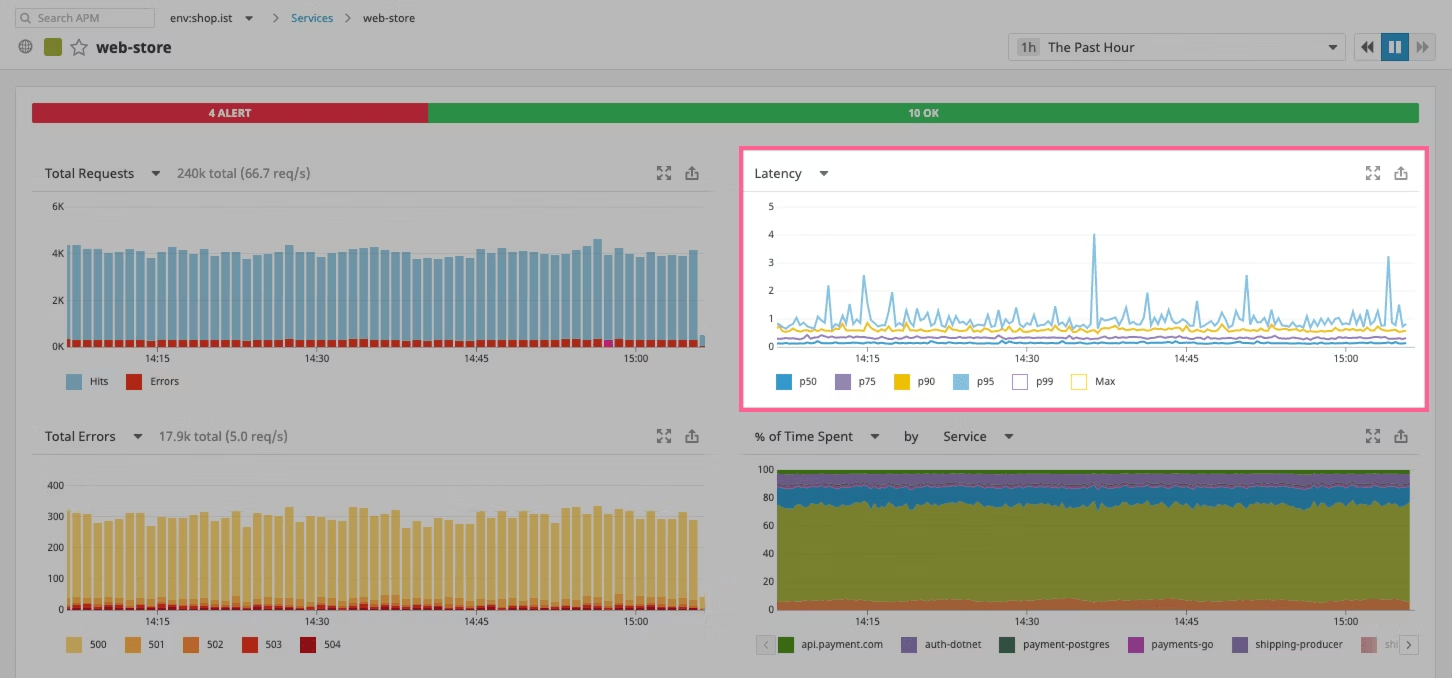Screen dimensions: 1452x678
Task: Select shipping-producer in service legend
Action: pos(1288,644)
